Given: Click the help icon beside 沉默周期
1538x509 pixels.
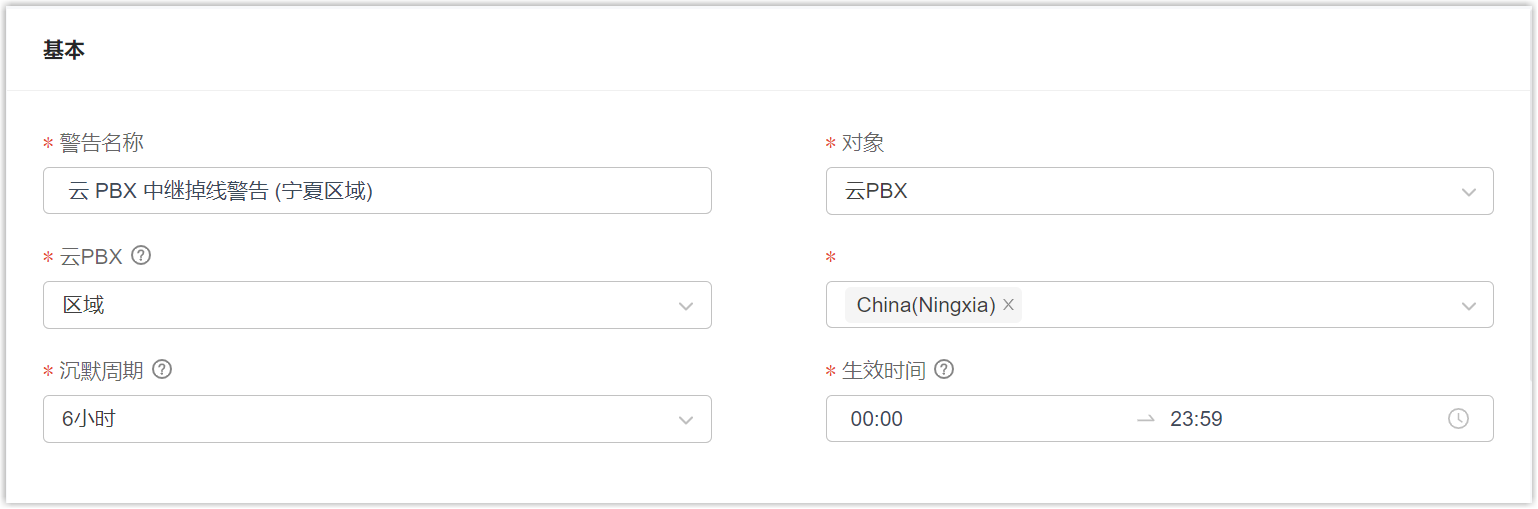Looking at the screenshot, I should [162, 370].
